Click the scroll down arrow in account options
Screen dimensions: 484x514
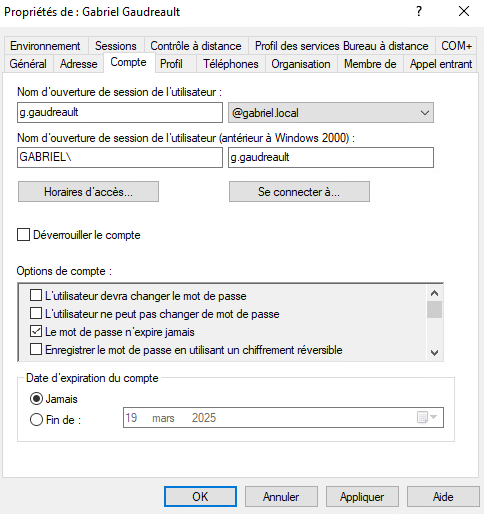(434, 353)
